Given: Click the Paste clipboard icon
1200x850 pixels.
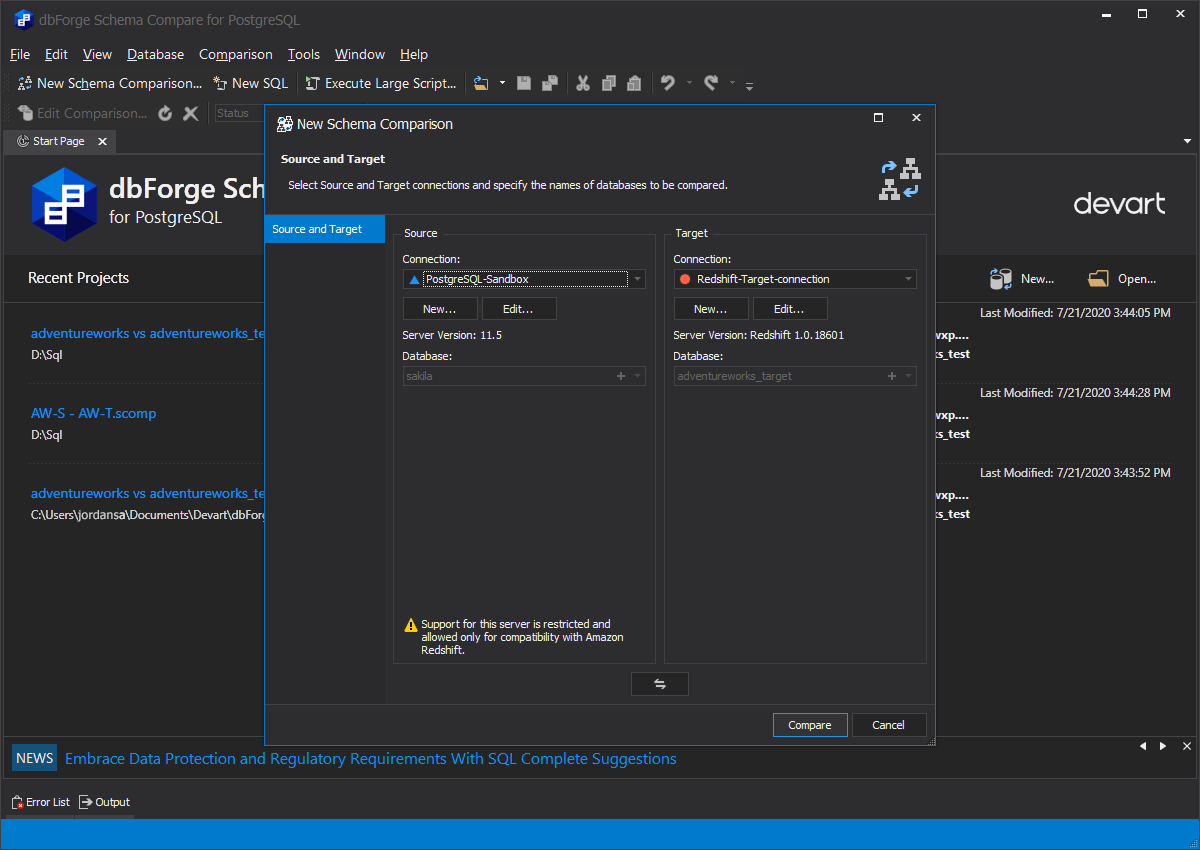Looking at the screenshot, I should coord(634,83).
